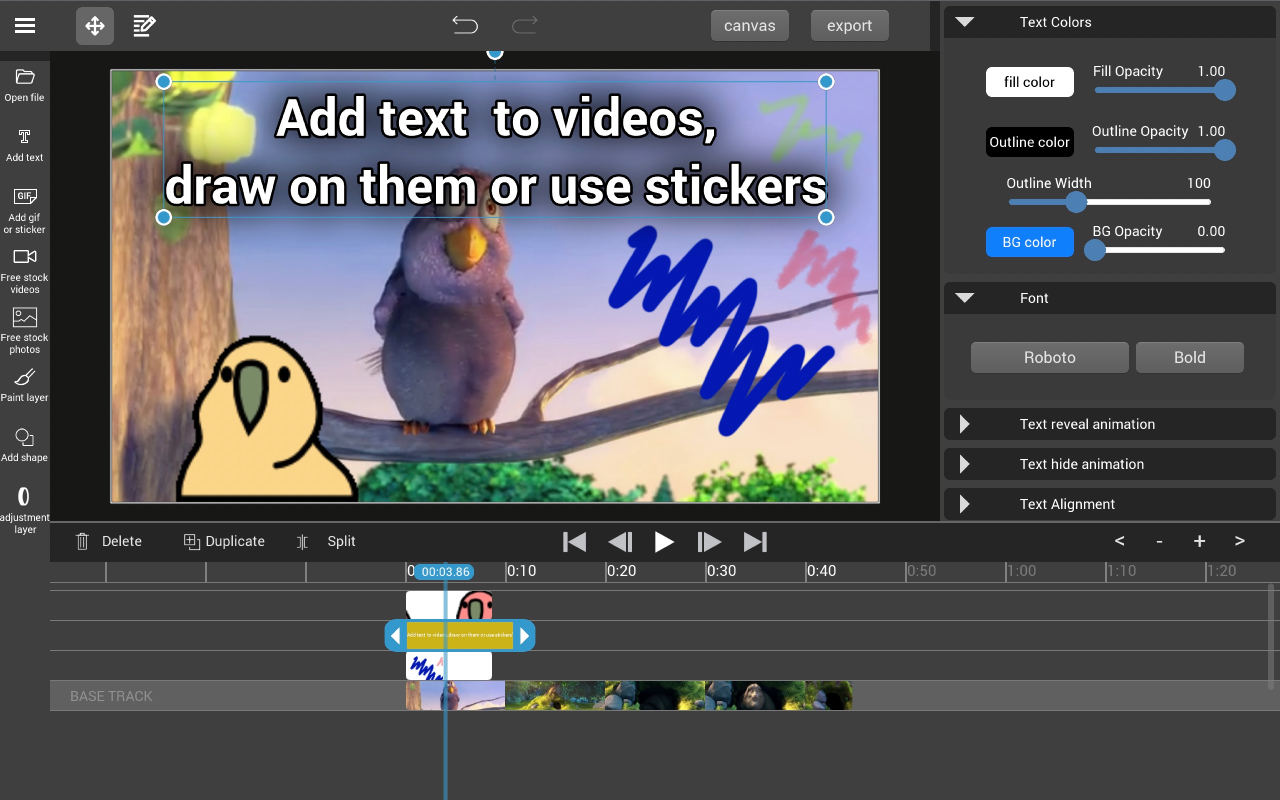
Task: Step back one frame
Action: 620,542
